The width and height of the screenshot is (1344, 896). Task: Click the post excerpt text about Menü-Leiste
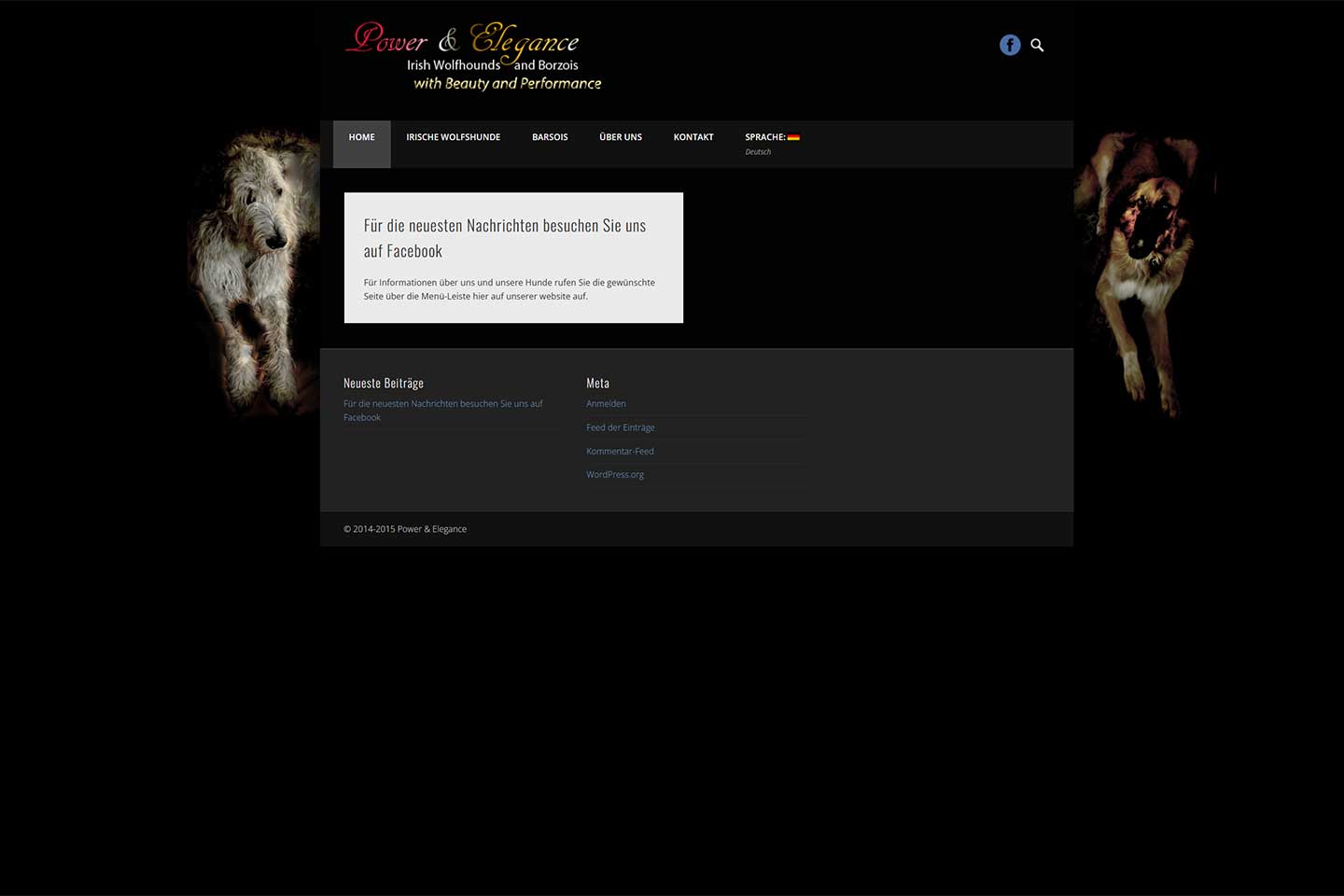[x=509, y=289]
